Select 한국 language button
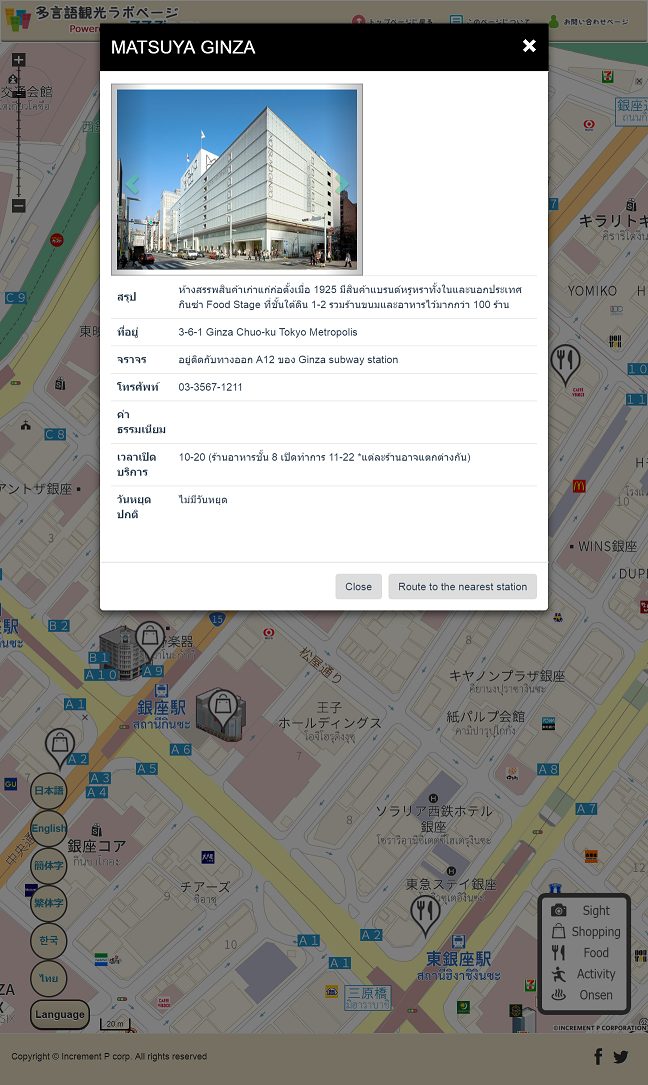This screenshot has height=1085, width=648. coord(48,940)
